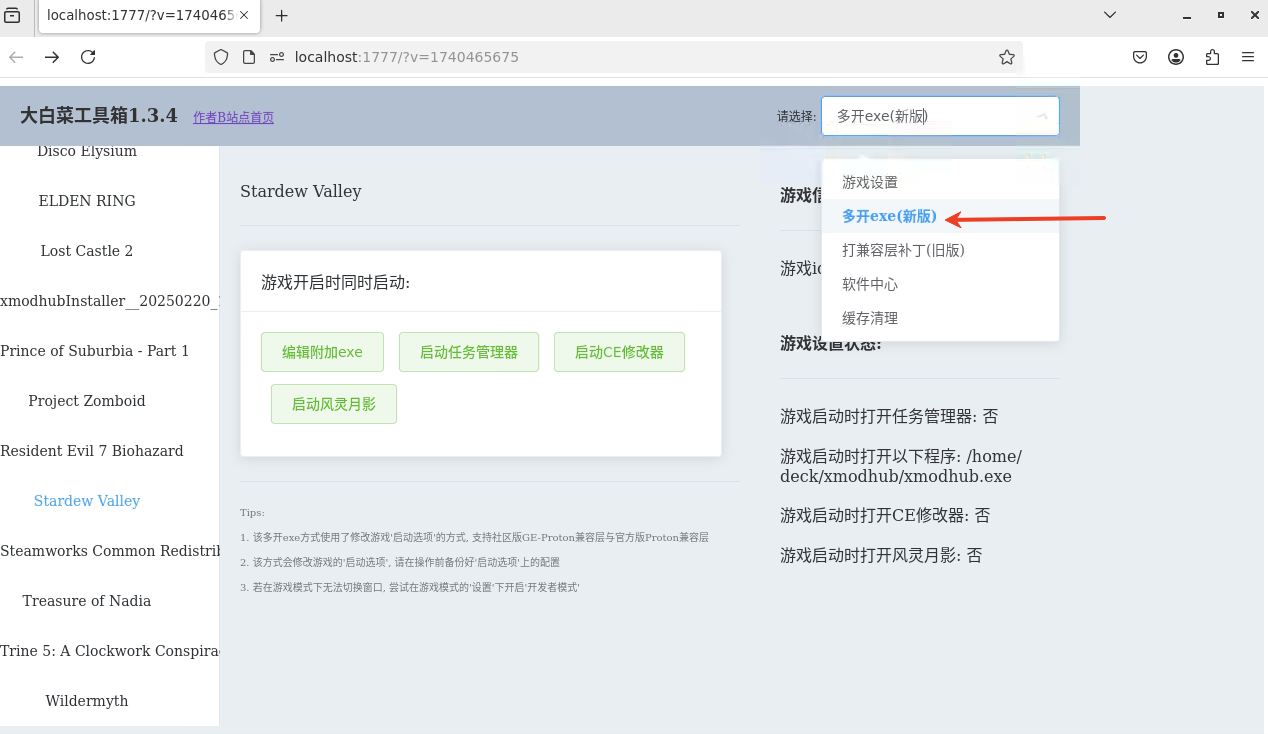Open the extensions puzzle icon

click(1212, 57)
